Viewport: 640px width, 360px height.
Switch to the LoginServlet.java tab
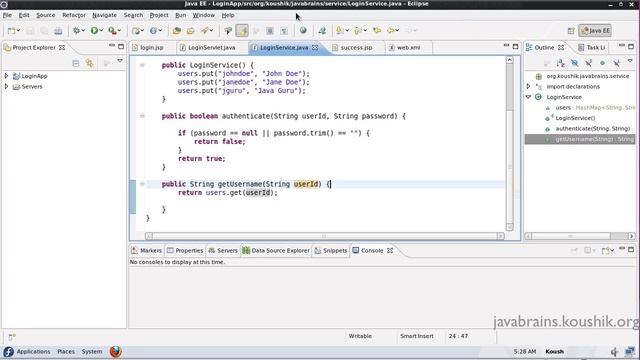tap(211, 48)
